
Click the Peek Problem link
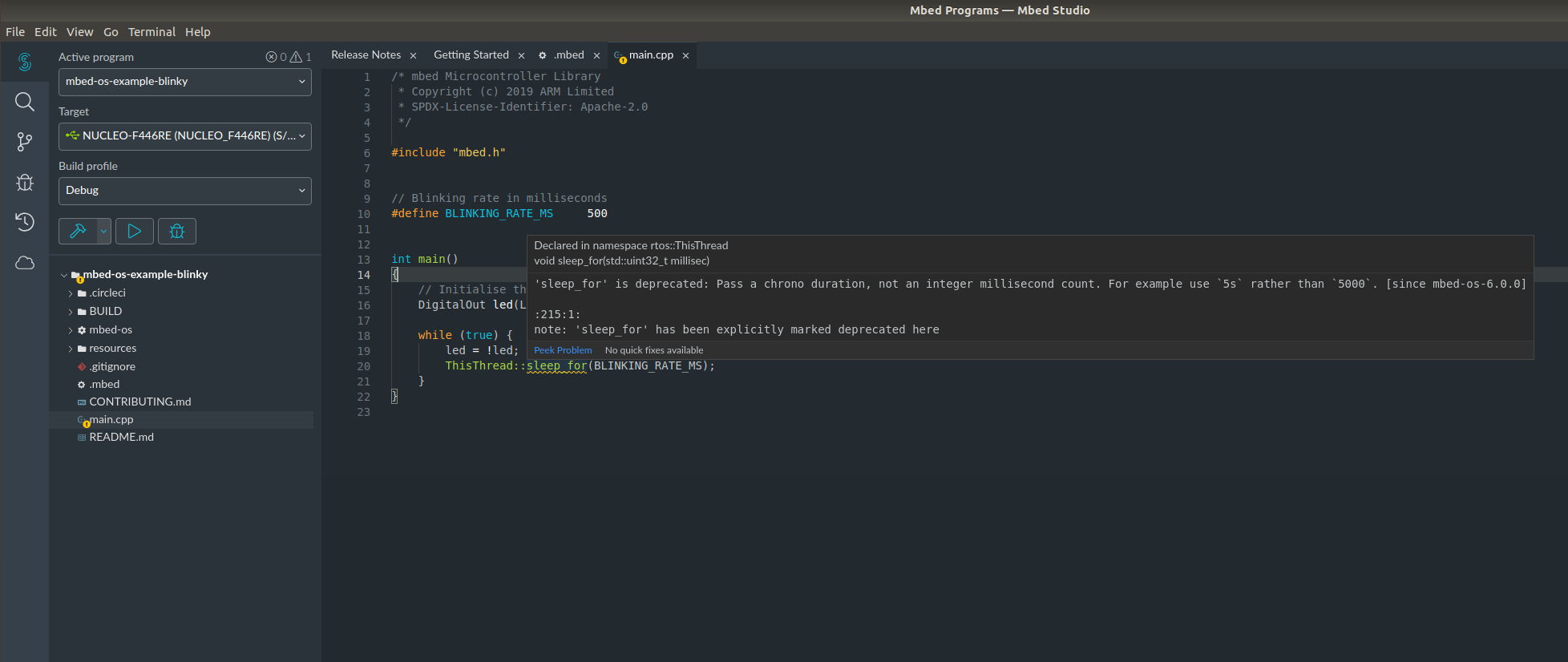(x=563, y=350)
